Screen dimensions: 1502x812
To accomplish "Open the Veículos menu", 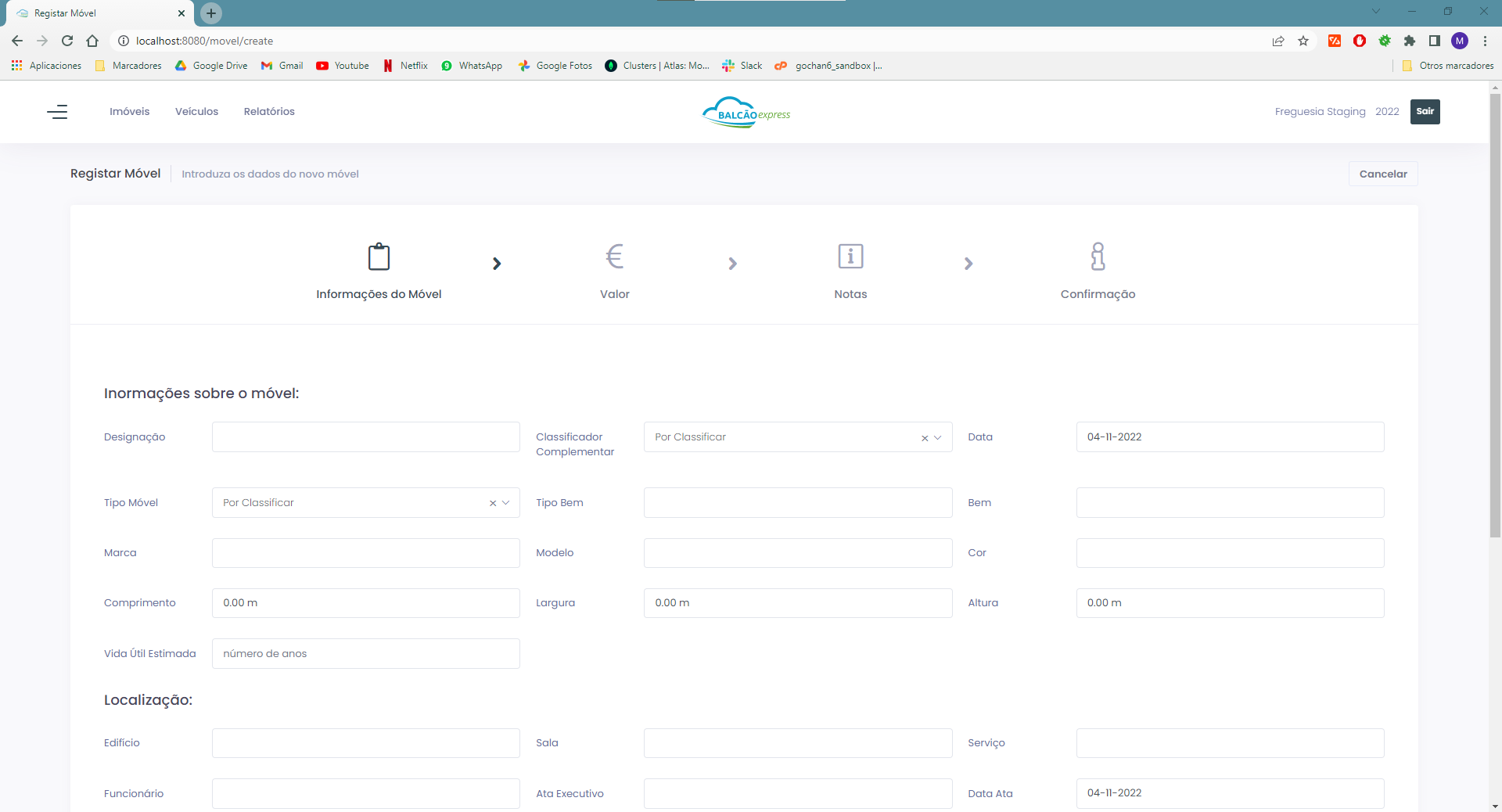I will pos(196,112).
